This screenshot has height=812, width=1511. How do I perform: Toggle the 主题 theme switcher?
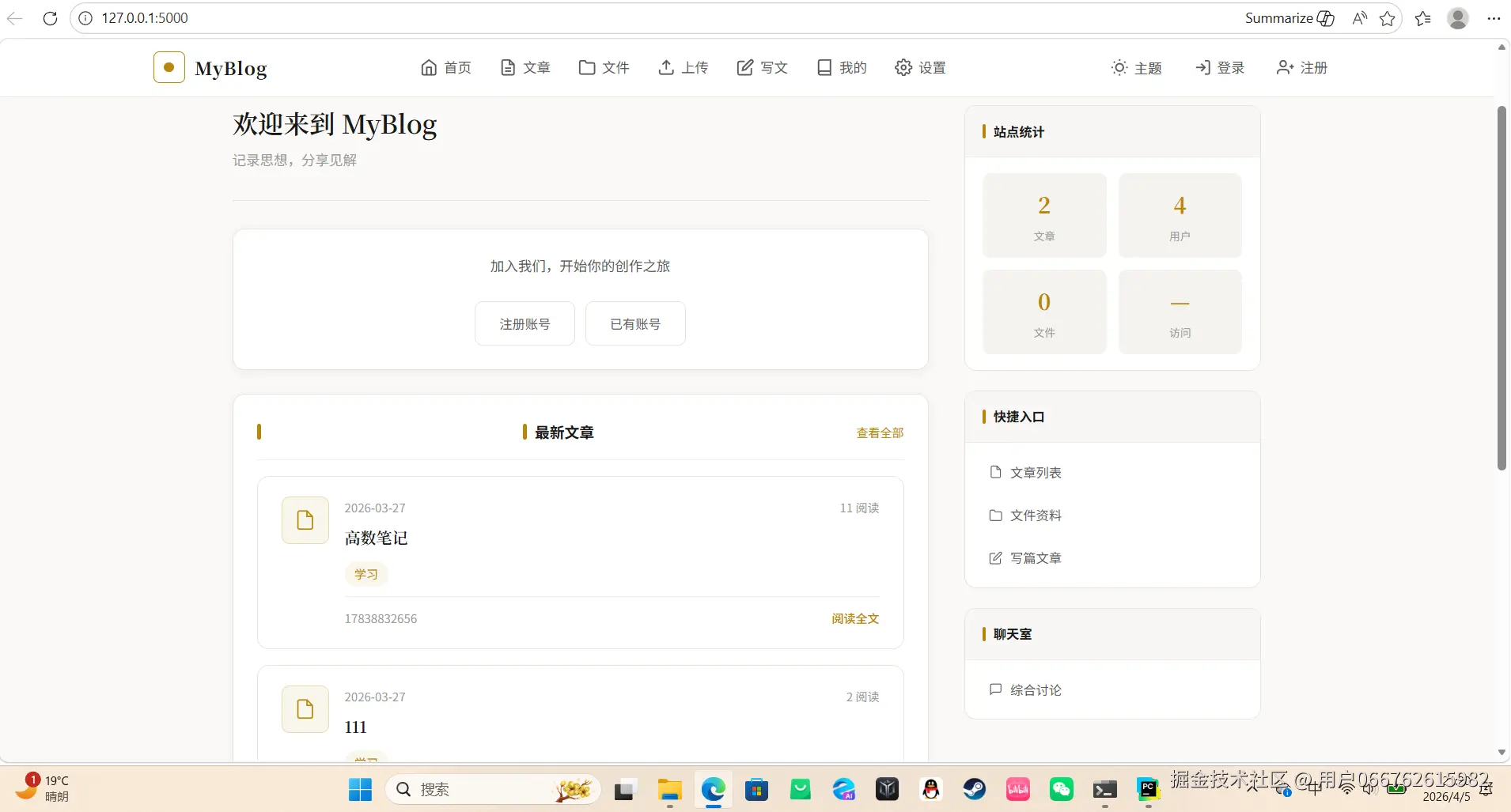[x=1119, y=68]
